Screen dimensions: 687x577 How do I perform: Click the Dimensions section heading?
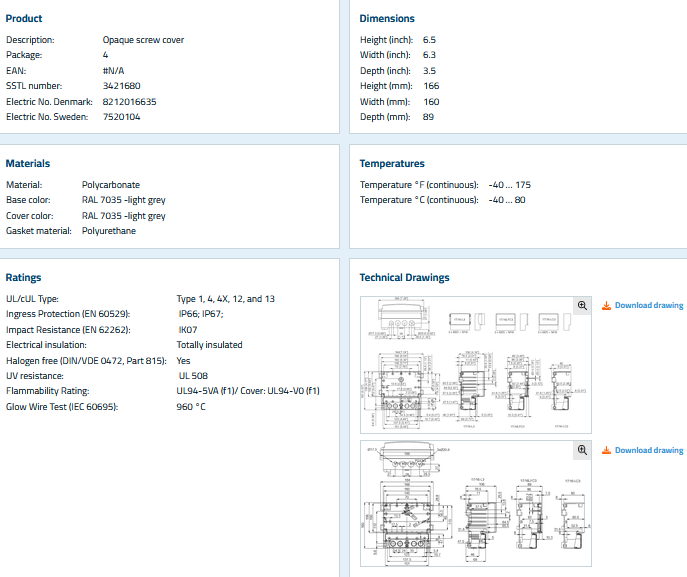tap(387, 19)
